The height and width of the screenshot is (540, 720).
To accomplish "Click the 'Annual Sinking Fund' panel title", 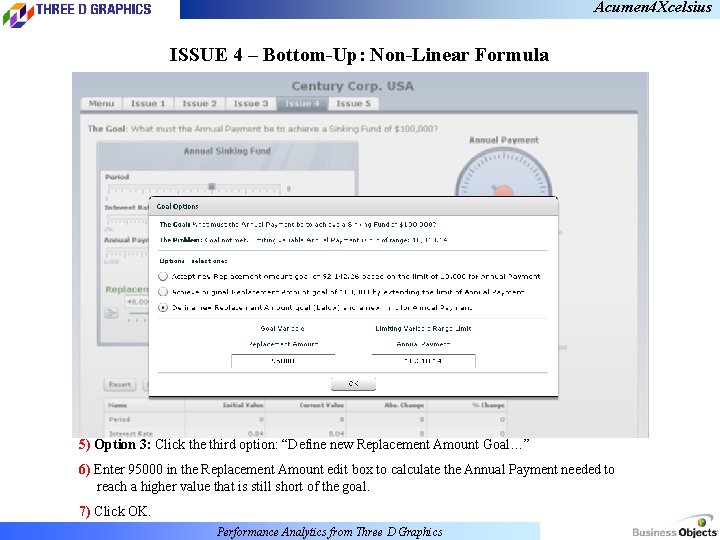I will point(227,151).
